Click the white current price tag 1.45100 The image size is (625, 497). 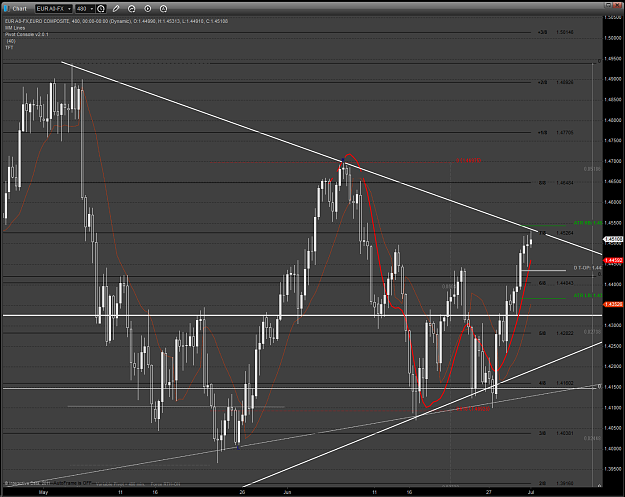pyautogui.click(x=613, y=239)
